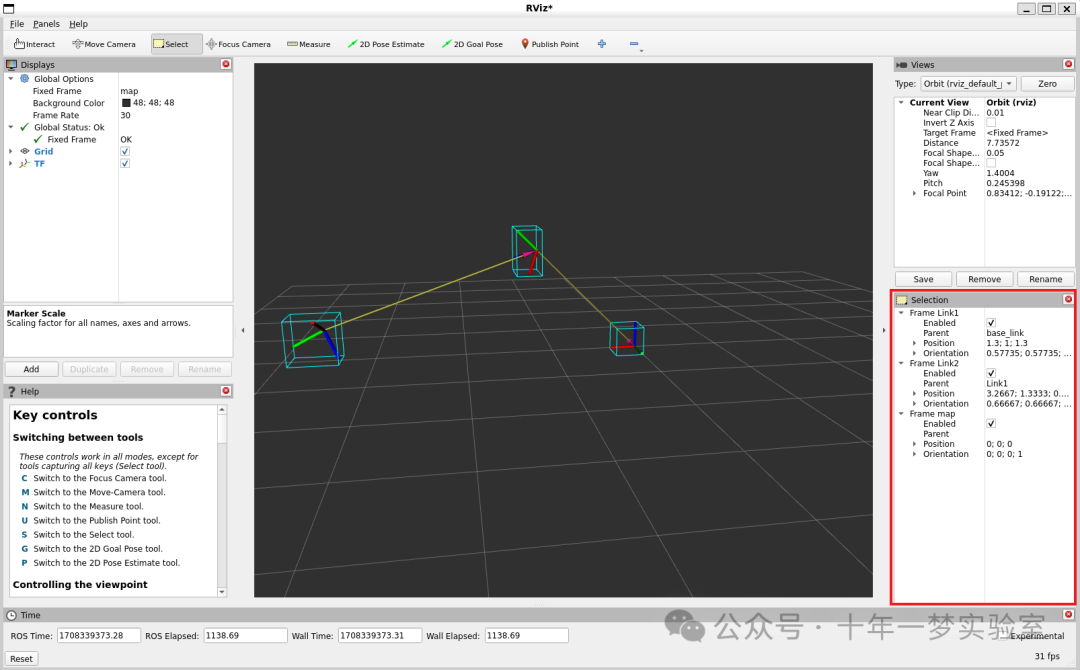Close the Time panel
The height and width of the screenshot is (670, 1080).
coord(1068,614)
